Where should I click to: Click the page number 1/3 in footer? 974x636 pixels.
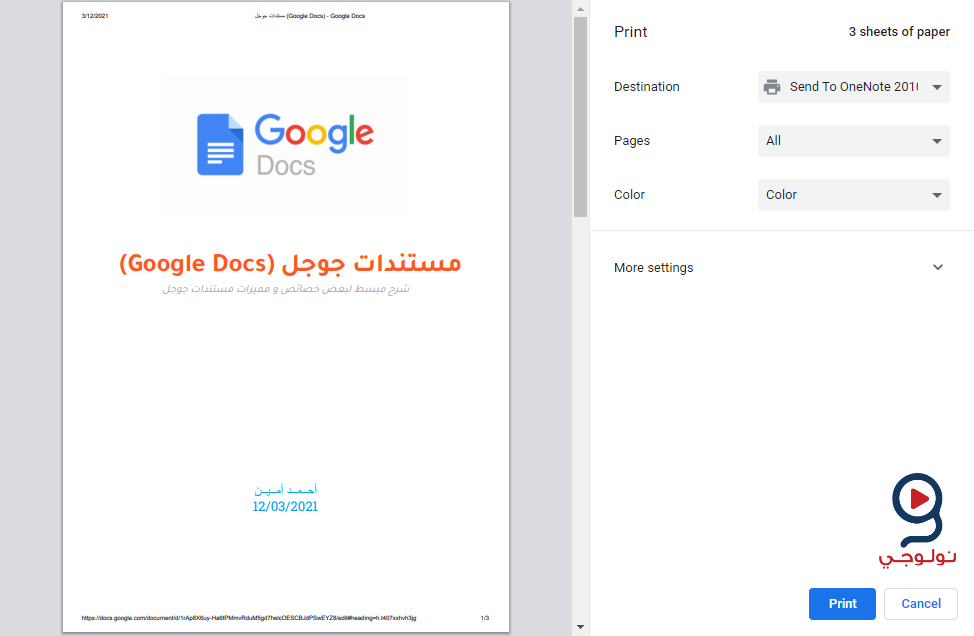[x=485, y=618]
